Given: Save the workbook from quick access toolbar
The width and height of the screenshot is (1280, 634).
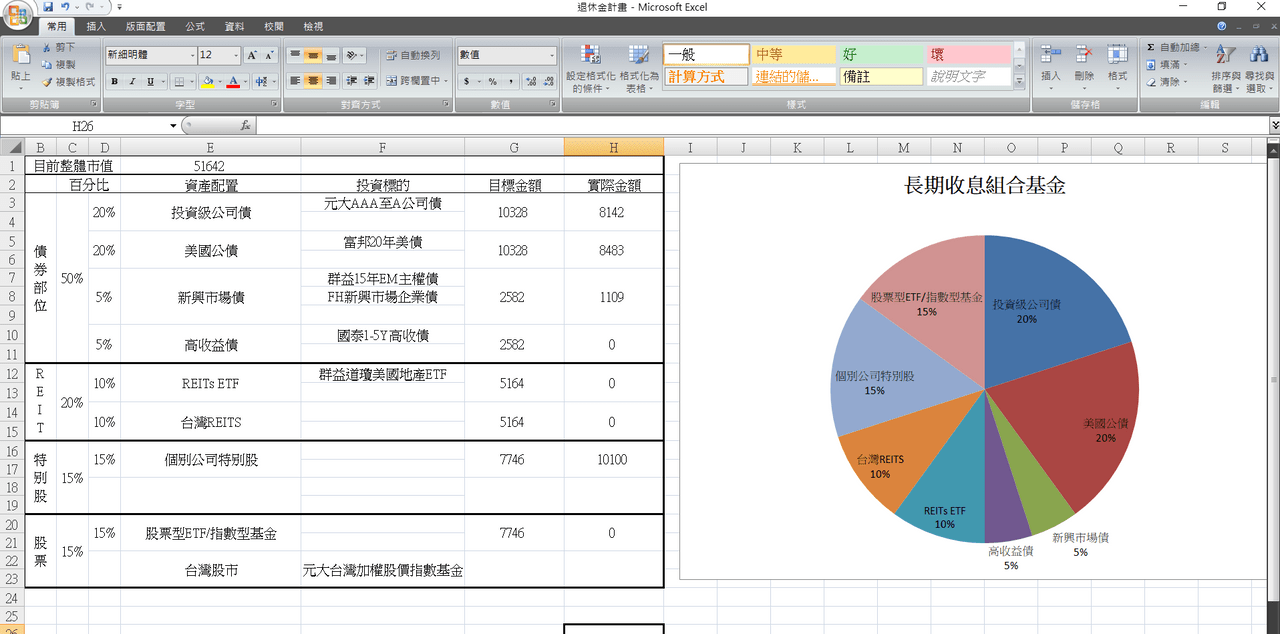Looking at the screenshot, I should [48, 7].
